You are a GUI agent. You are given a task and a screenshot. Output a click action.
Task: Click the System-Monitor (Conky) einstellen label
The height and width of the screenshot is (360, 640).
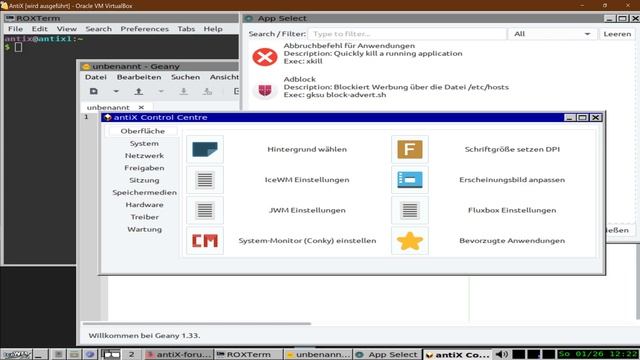(307, 241)
